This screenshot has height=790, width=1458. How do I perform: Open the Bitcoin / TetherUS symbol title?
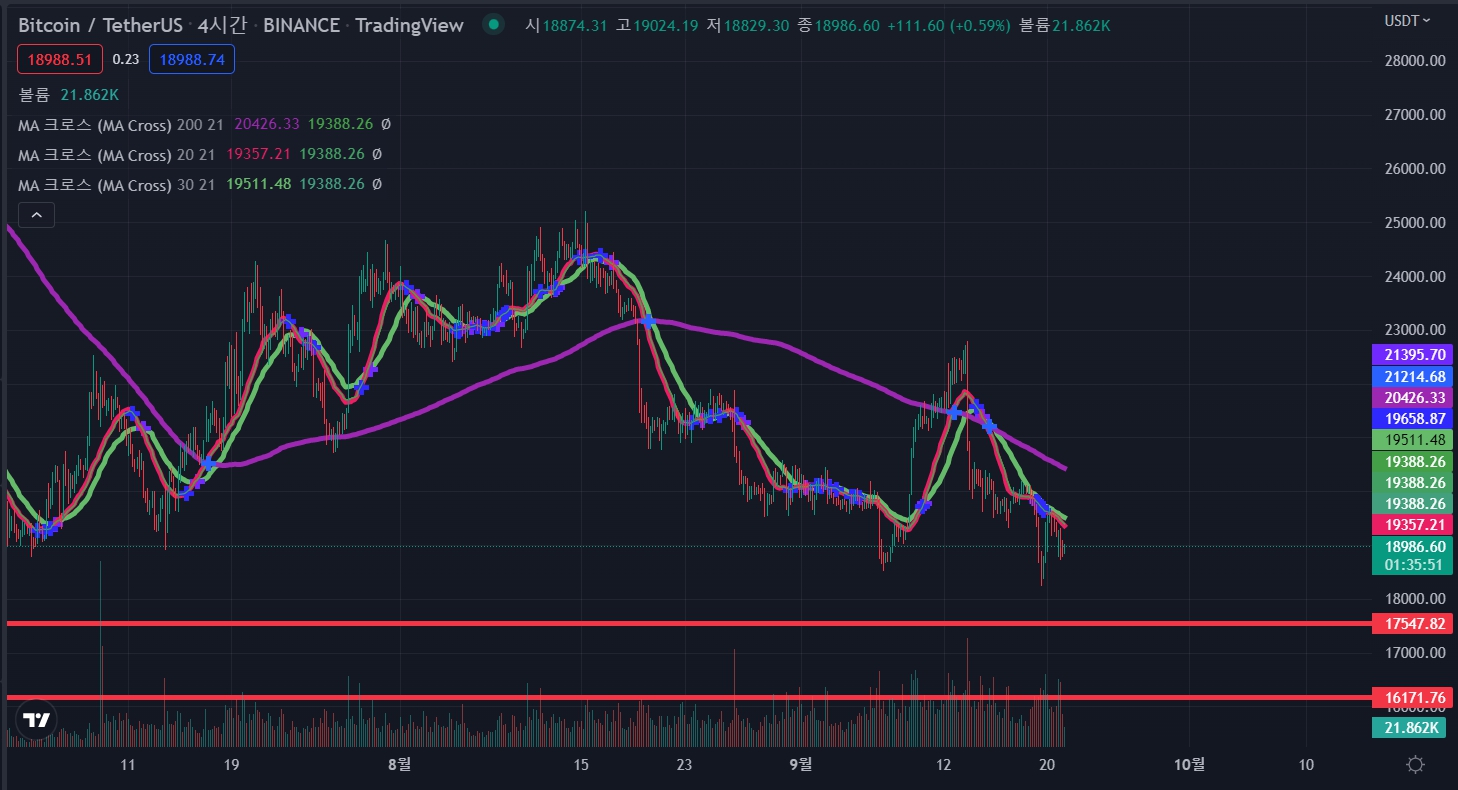100,25
